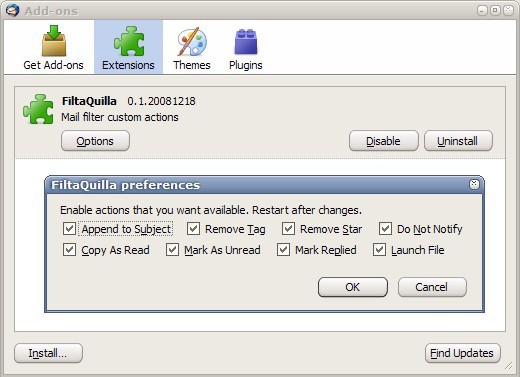The image size is (520, 377).
Task: Click the FiltaQuilla green puzzle extension icon
Action: pos(38,109)
